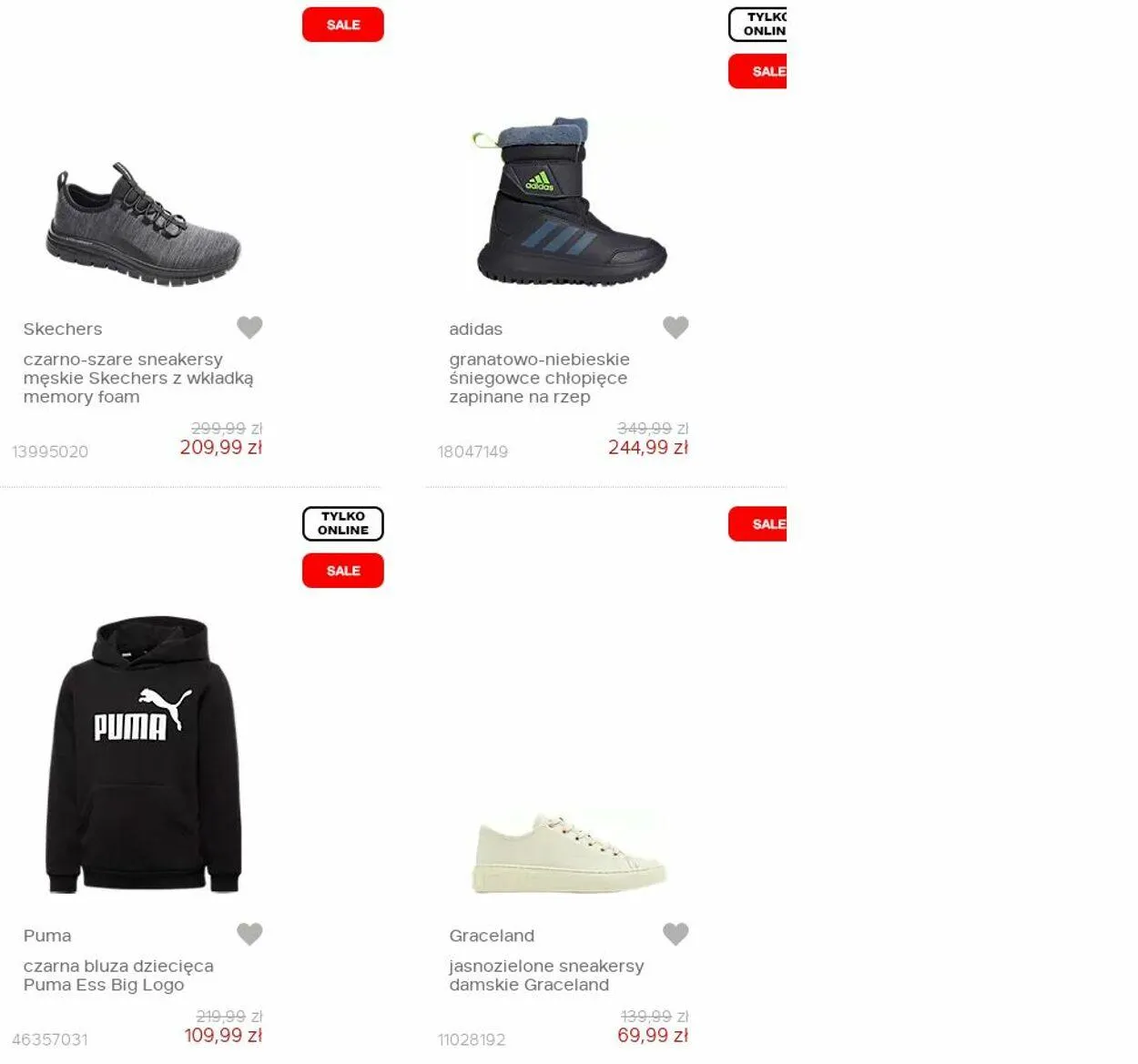
Task: Click the adidas brand name
Action: (x=475, y=329)
